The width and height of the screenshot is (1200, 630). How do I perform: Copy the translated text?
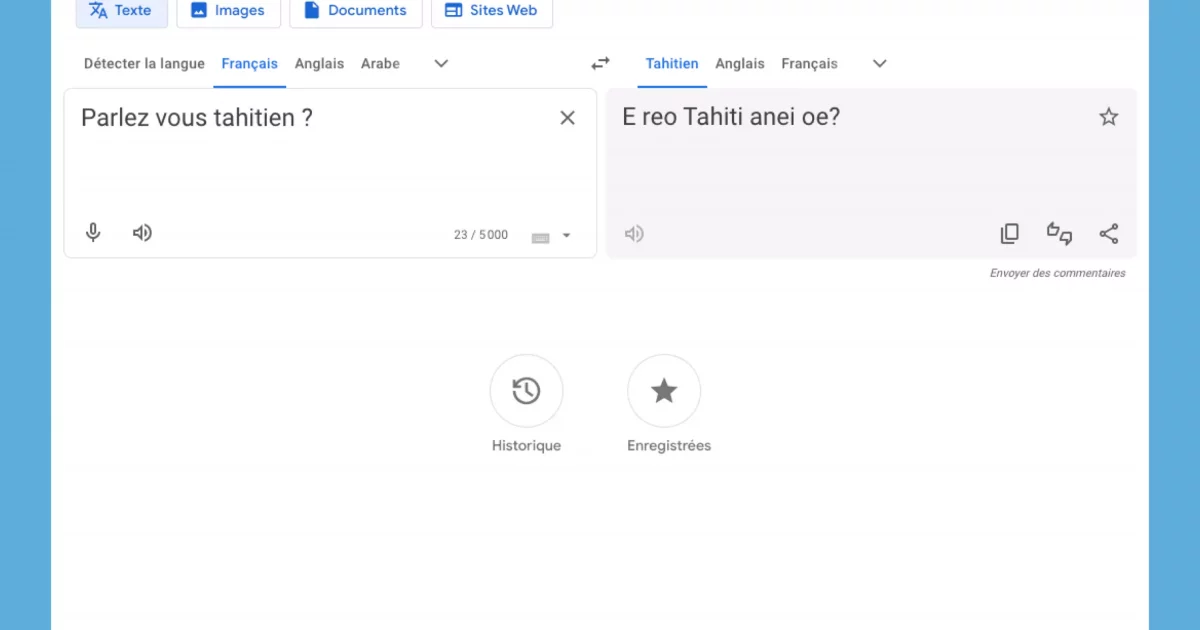click(1009, 232)
